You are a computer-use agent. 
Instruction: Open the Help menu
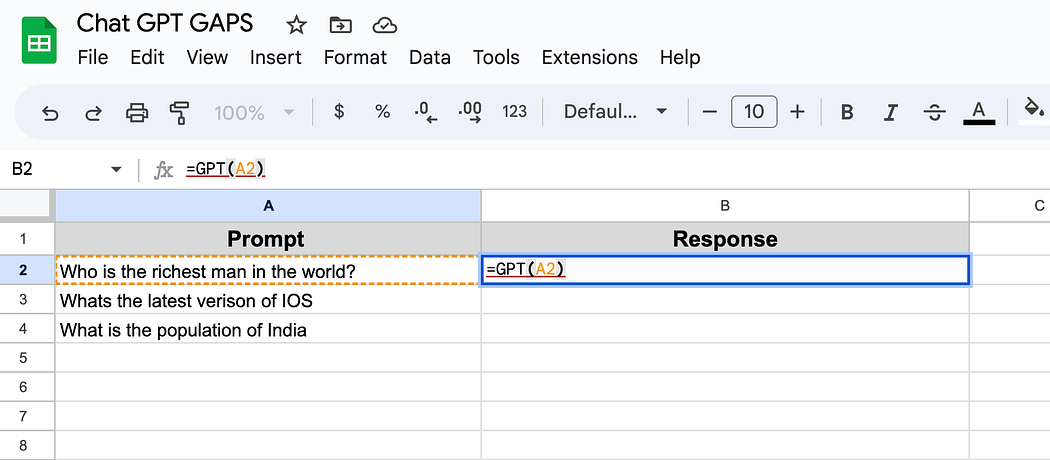point(680,58)
